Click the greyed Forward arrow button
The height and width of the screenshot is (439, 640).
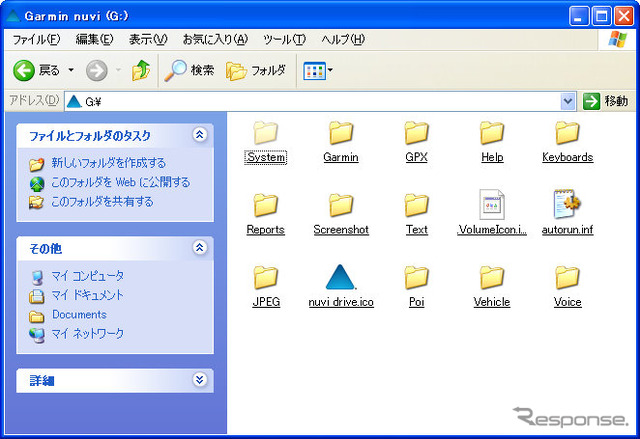click(x=97, y=71)
